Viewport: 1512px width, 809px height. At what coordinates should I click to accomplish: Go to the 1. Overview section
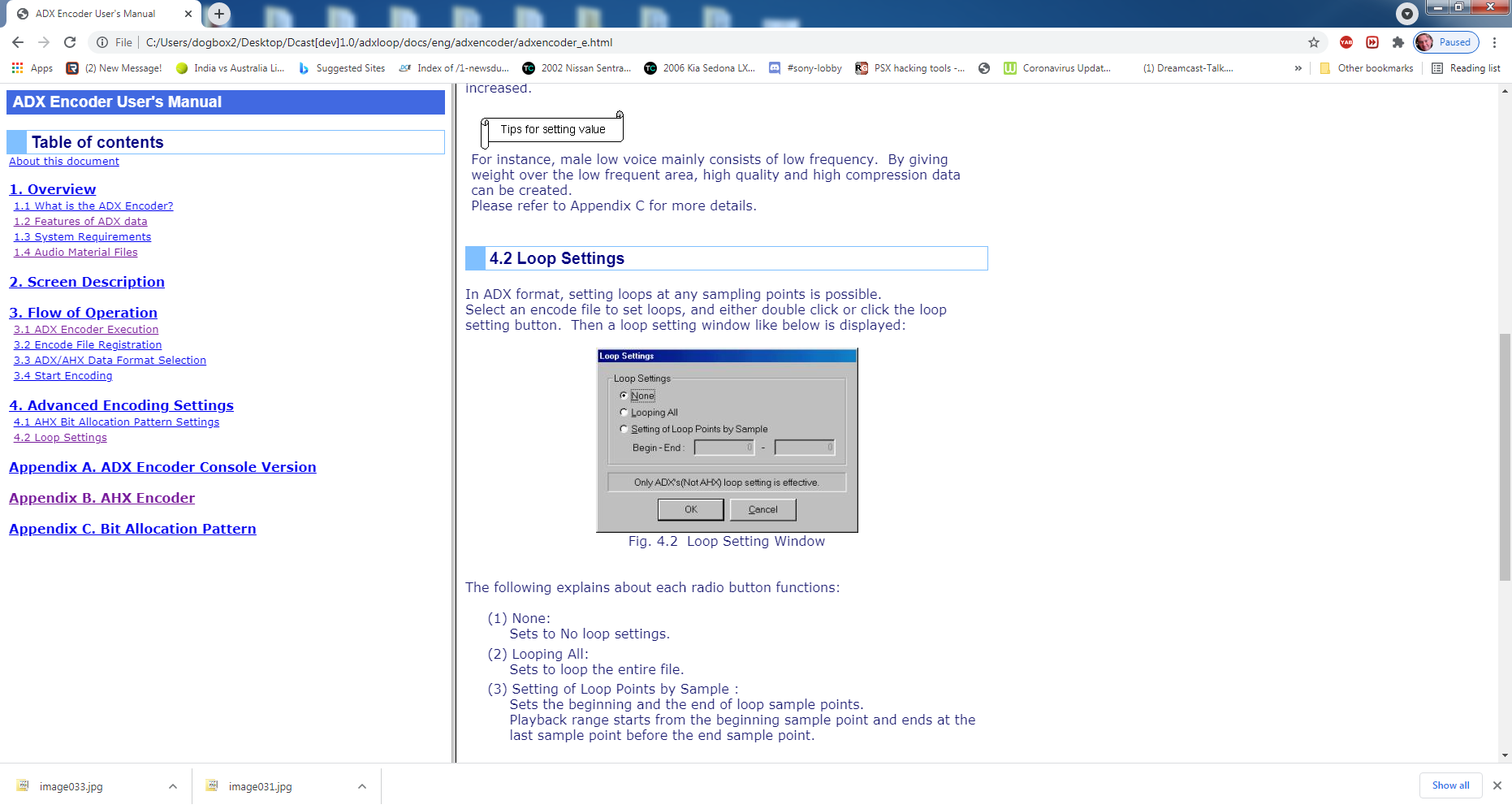52,189
